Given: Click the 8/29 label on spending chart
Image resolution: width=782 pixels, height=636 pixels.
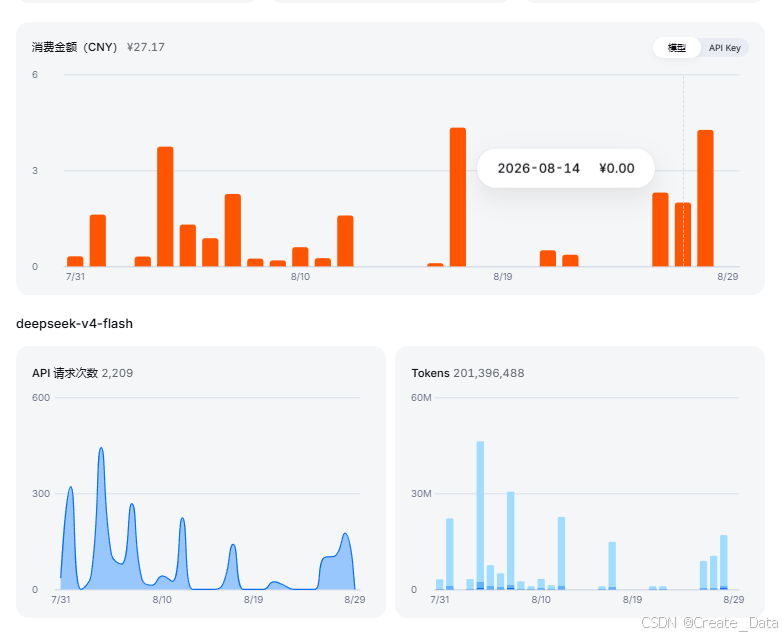Looking at the screenshot, I should pyautogui.click(x=728, y=276).
